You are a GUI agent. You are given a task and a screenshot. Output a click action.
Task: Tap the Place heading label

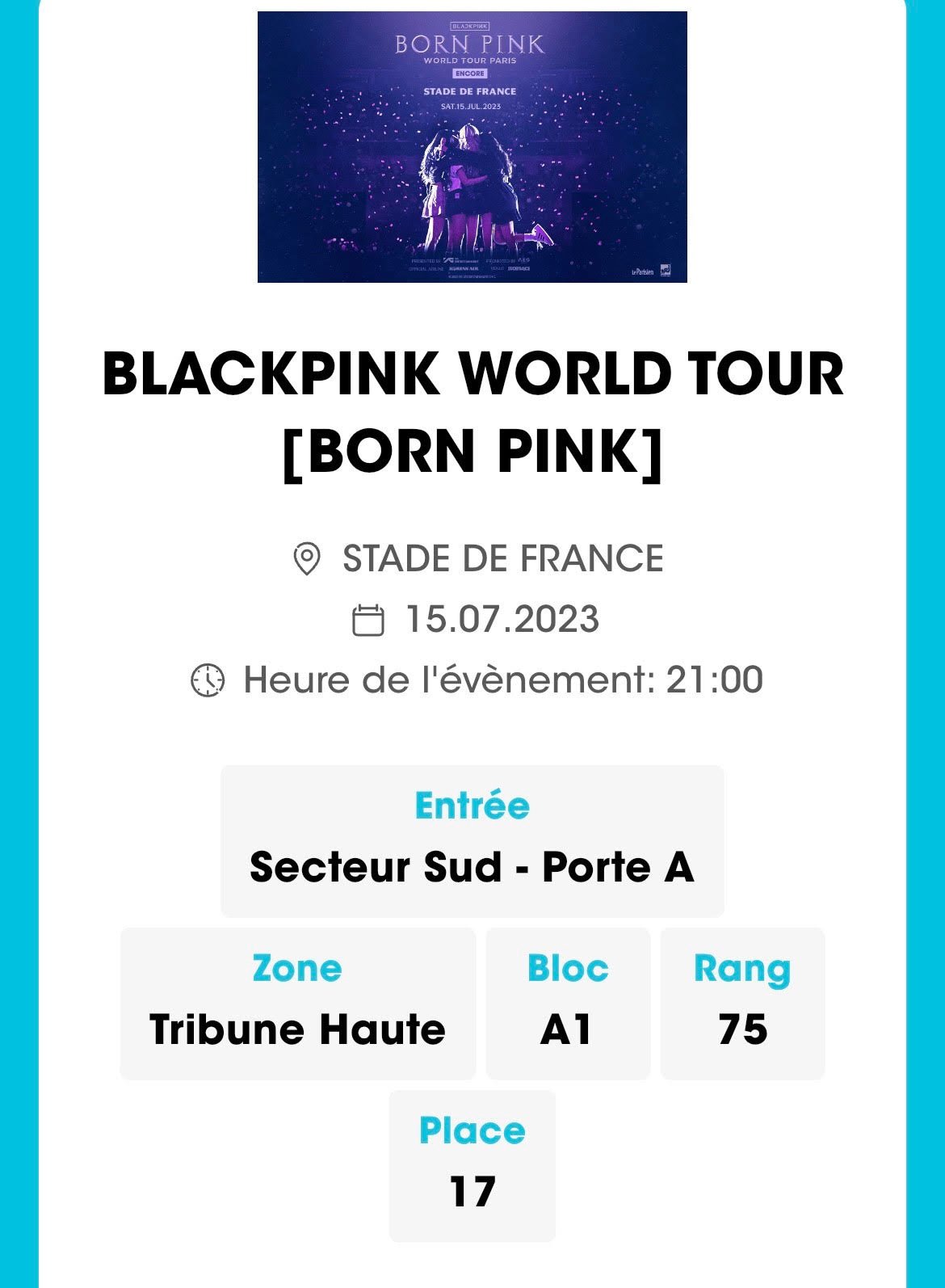[472, 1130]
